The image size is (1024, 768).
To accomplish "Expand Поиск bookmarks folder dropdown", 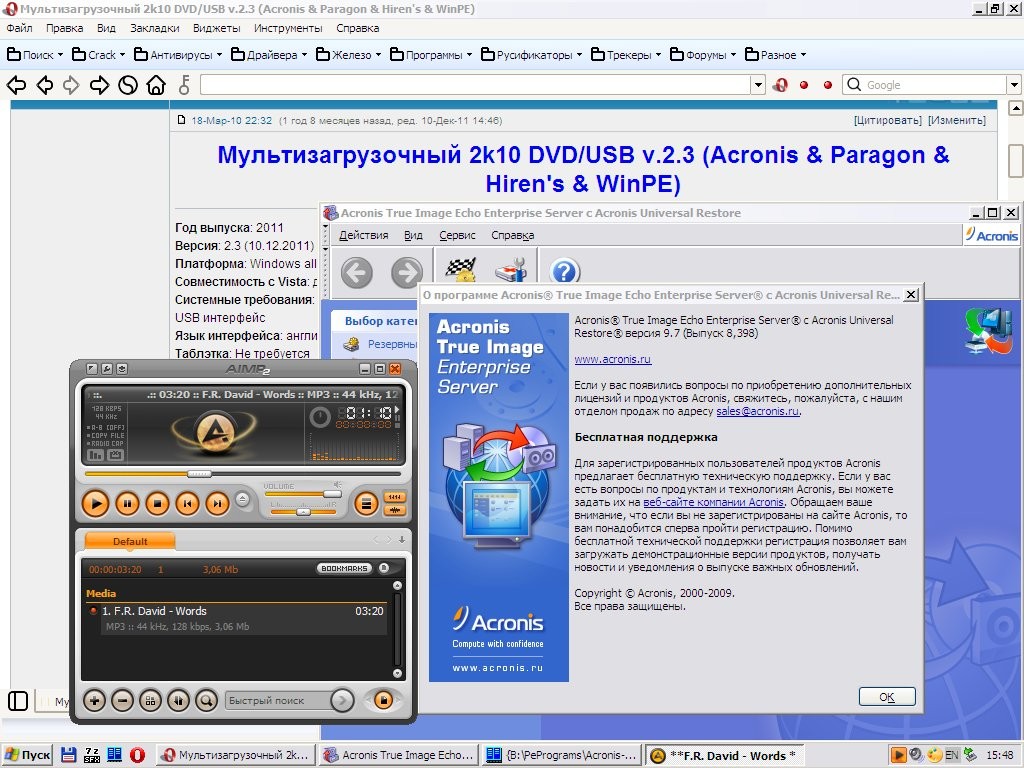I will pos(61,55).
